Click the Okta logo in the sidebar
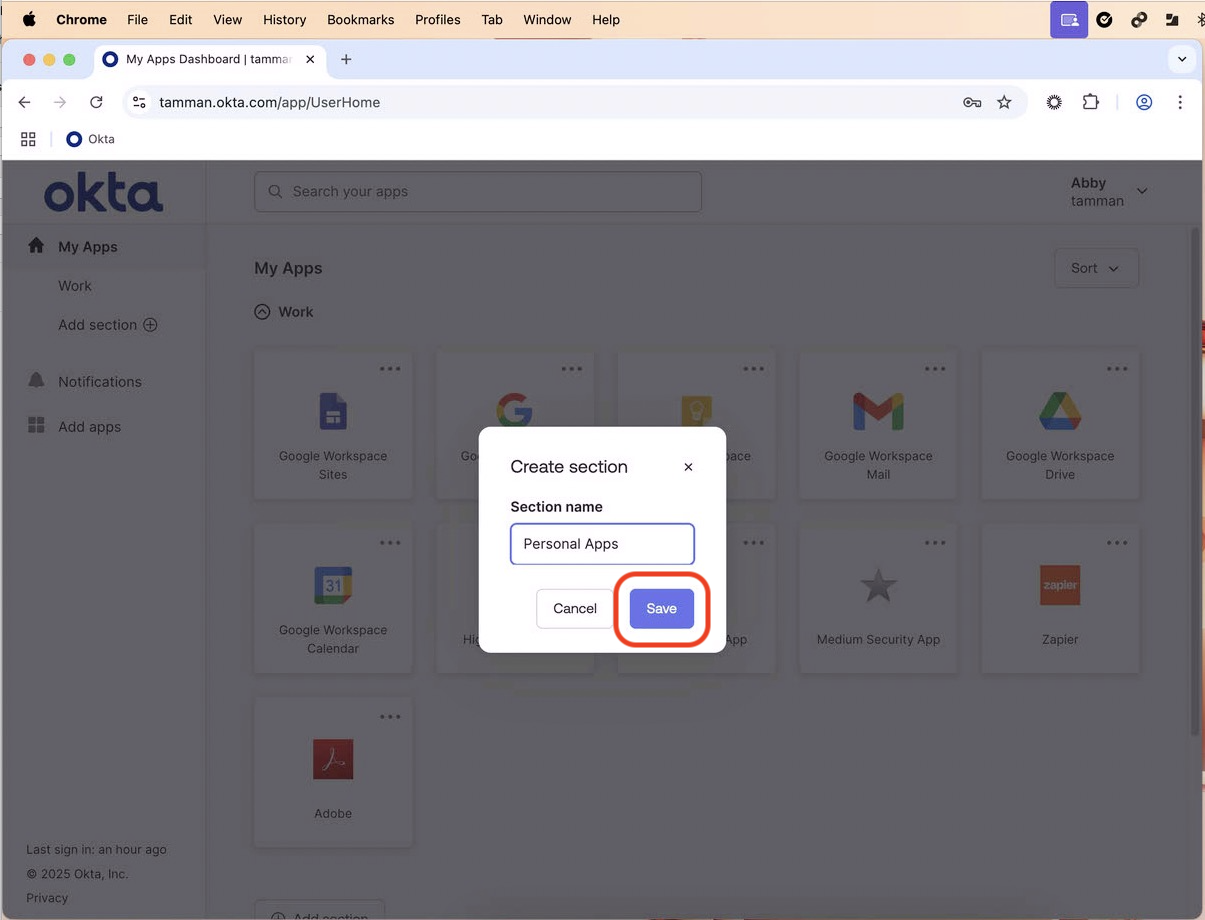The height and width of the screenshot is (920, 1205). click(104, 192)
